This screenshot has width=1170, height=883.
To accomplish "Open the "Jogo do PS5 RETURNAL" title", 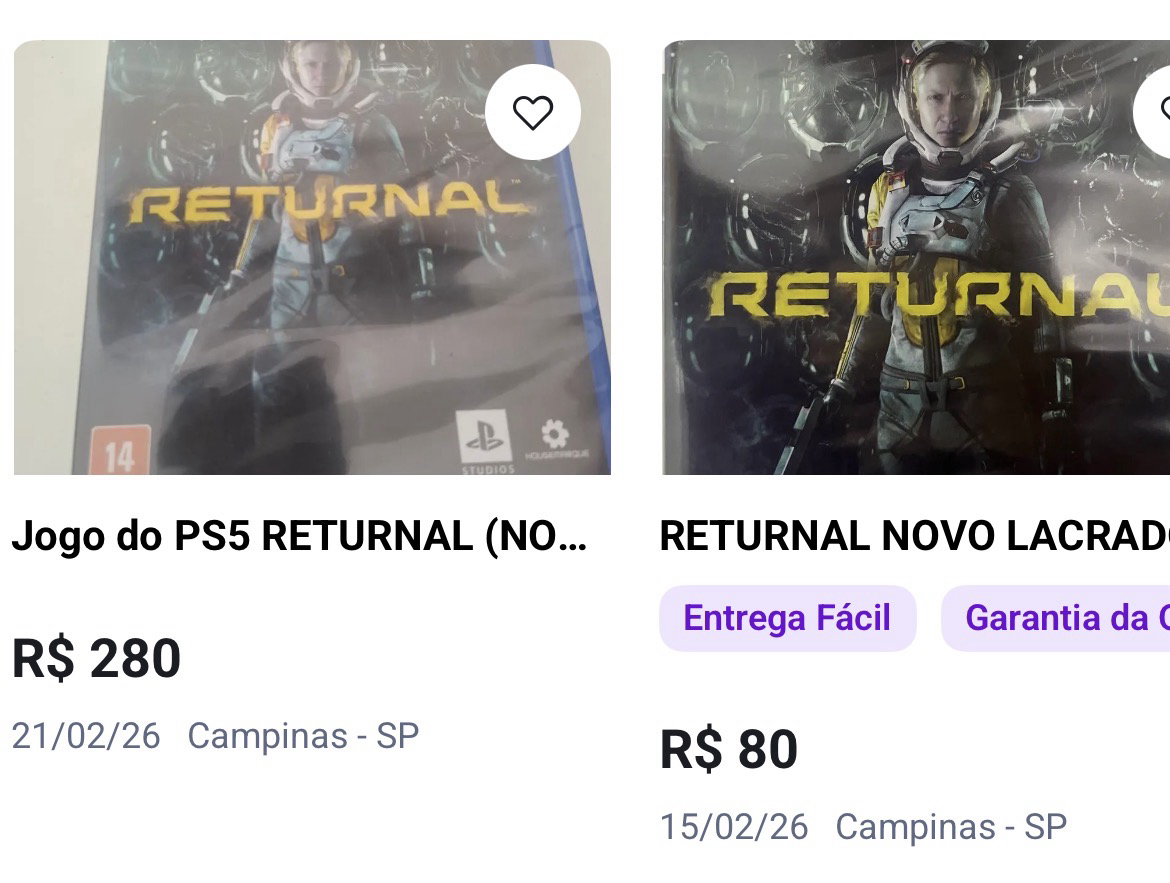I will [x=298, y=537].
